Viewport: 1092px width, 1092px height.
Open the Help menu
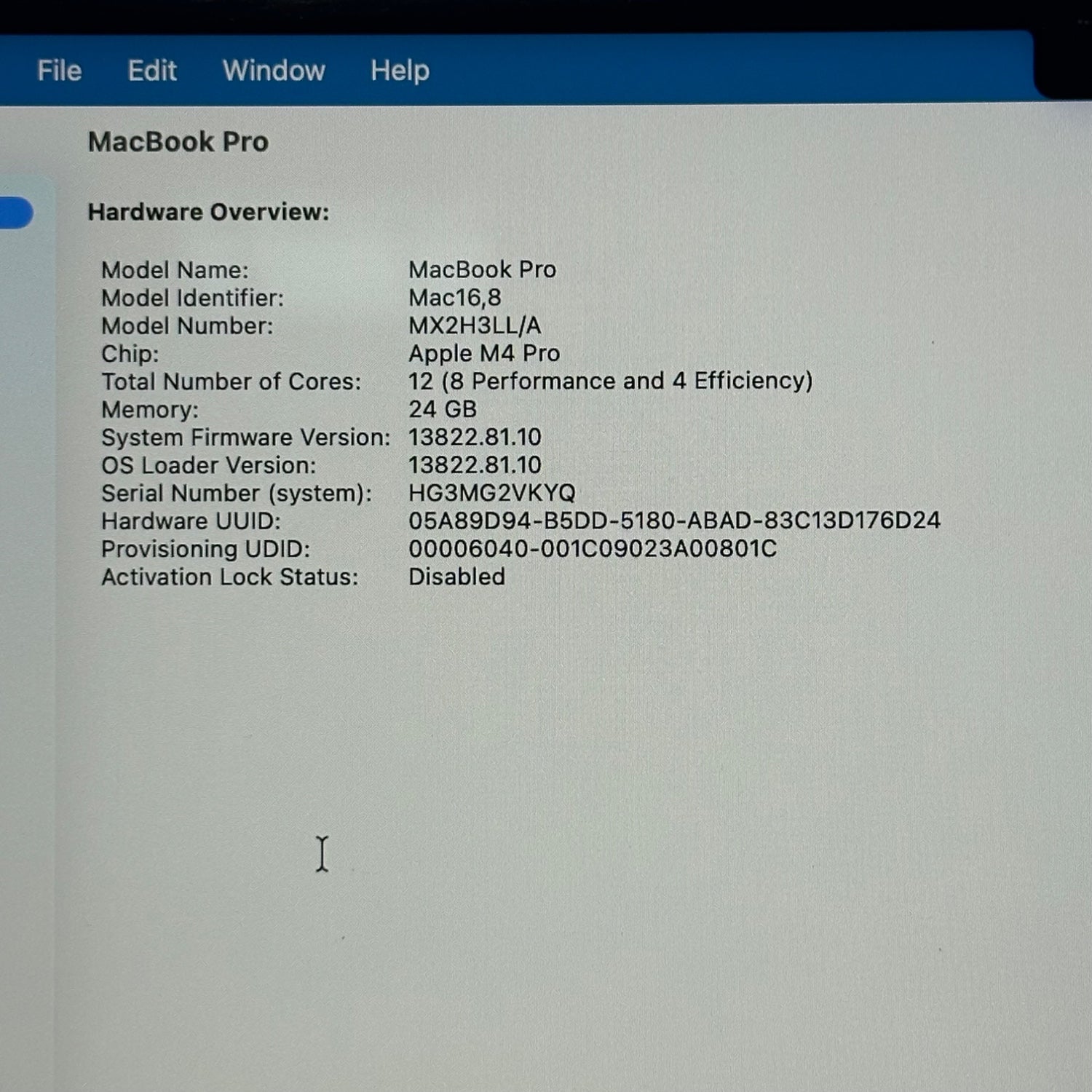click(400, 71)
